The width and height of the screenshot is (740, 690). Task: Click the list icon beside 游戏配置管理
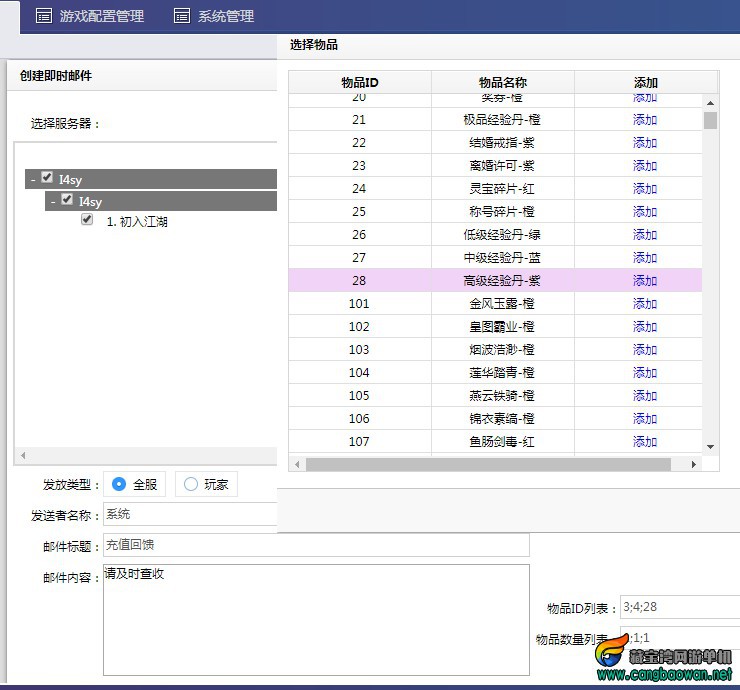pyautogui.click(x=44, y=16)
